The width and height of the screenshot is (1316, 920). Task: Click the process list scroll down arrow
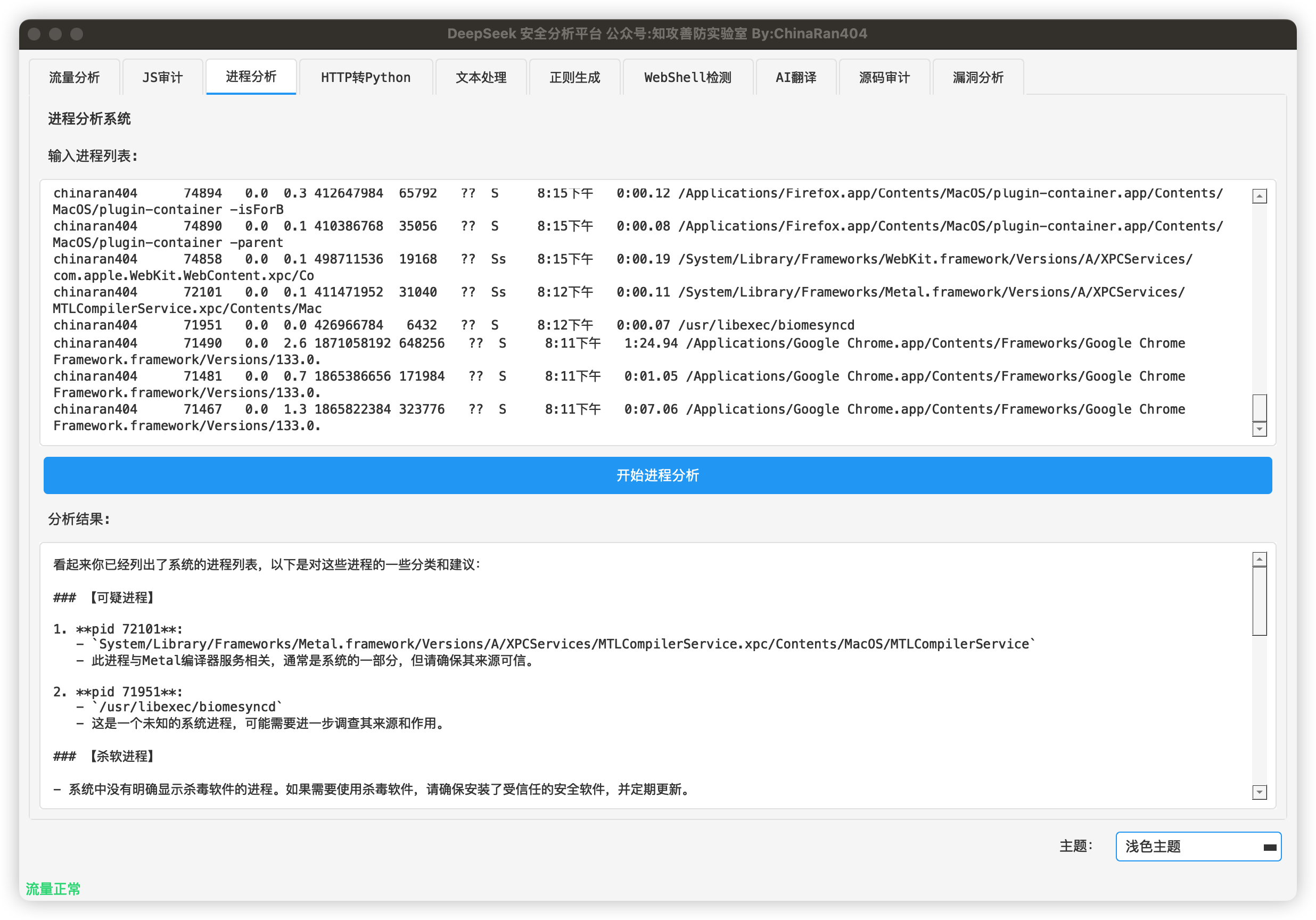click(x=1259, y=429)
